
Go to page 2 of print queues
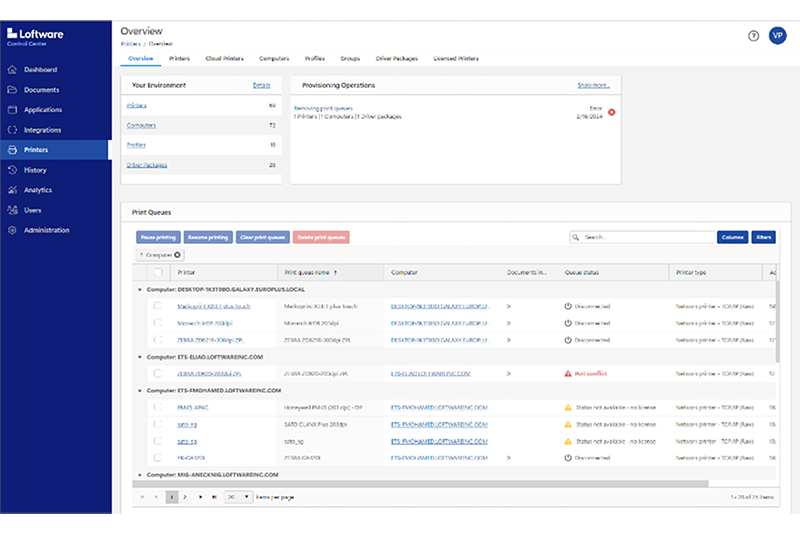185,497
